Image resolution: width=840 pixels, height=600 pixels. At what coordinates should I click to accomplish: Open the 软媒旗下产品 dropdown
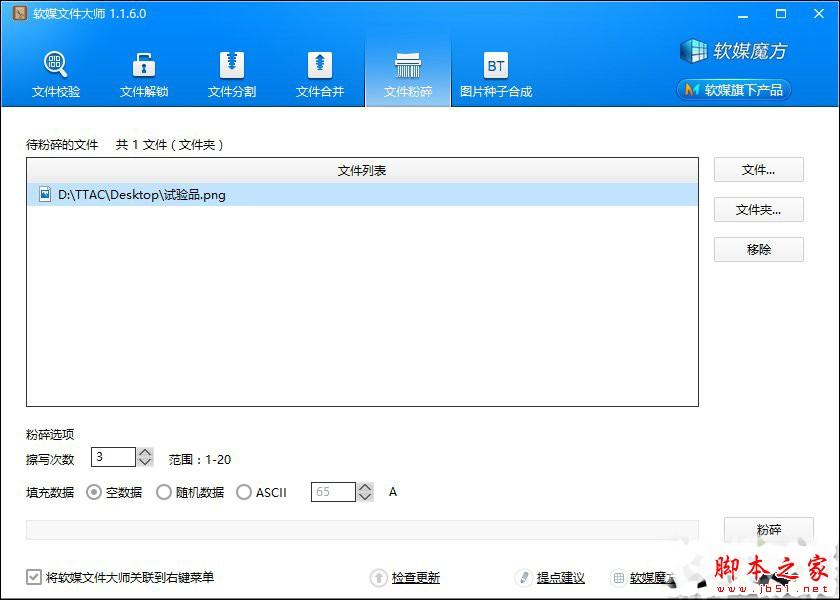tap(733, 89)
